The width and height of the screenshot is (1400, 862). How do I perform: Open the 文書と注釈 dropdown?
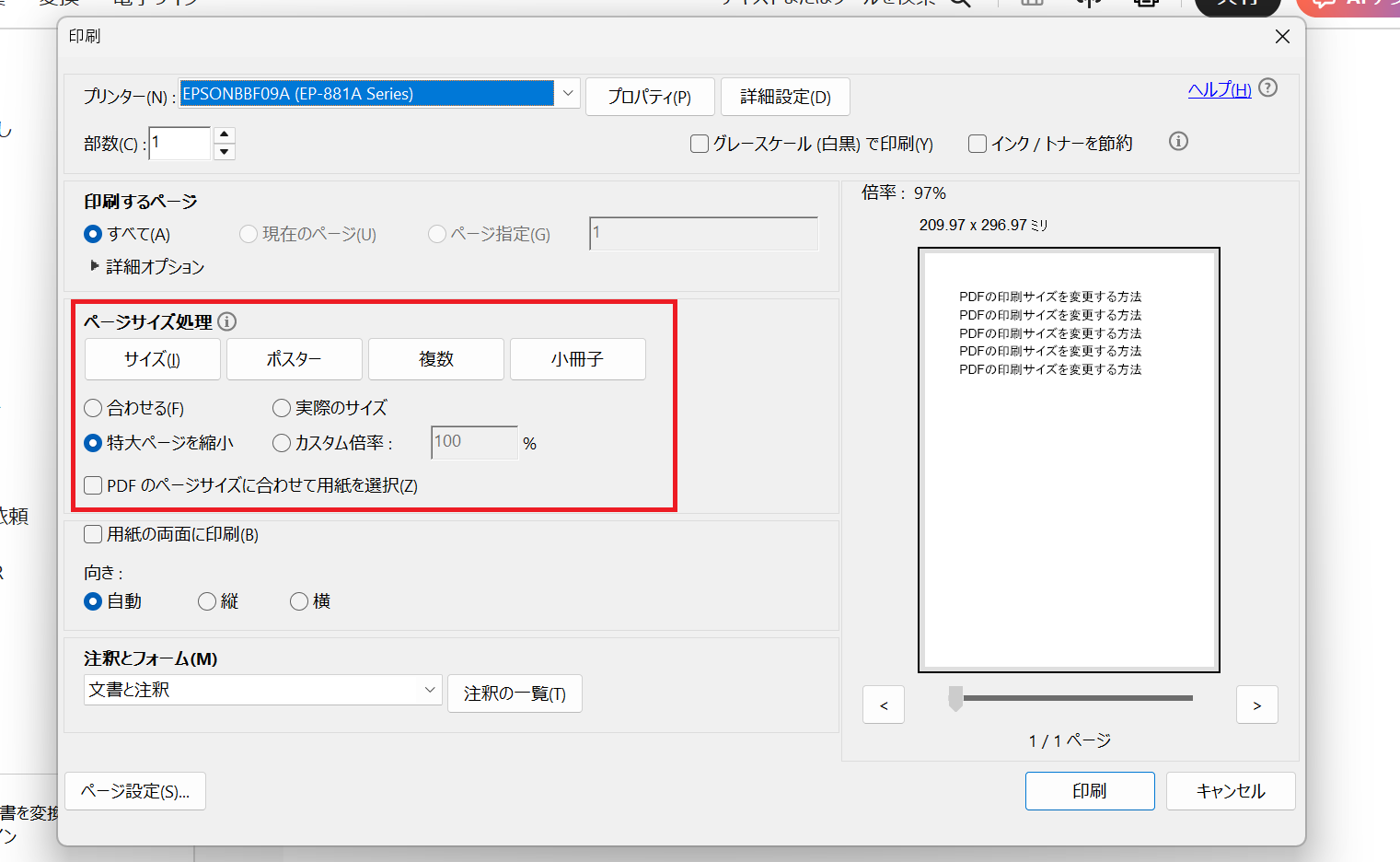tap(429, 689)
